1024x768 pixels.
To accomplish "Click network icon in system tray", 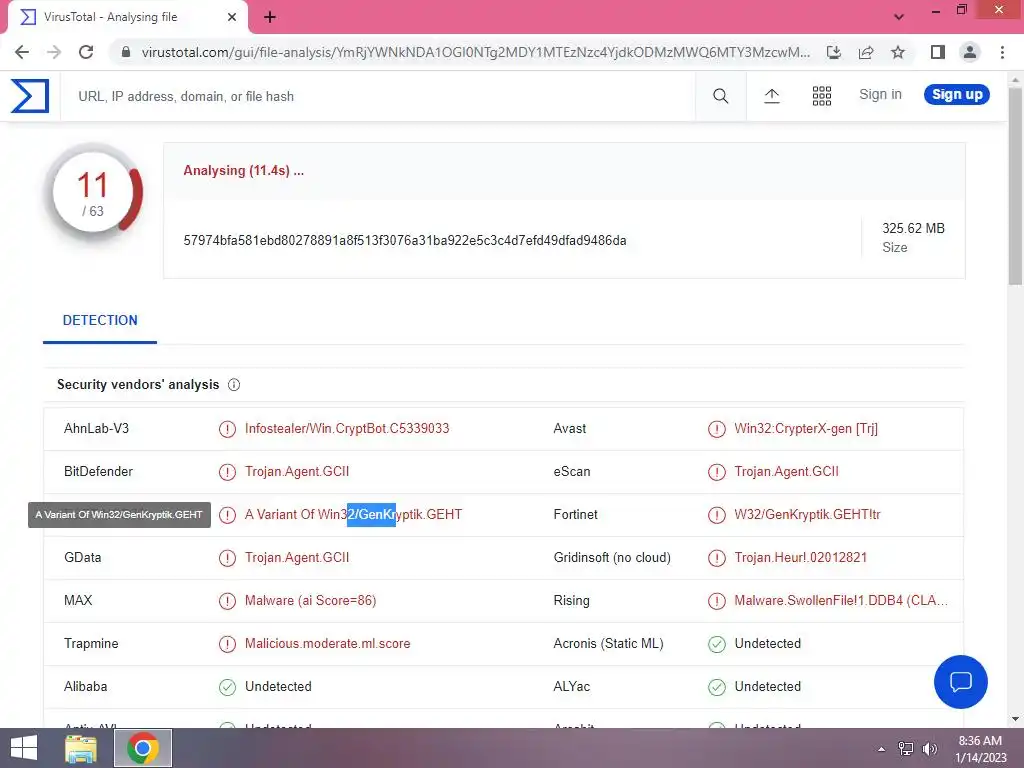I will pyautogui.click(x=906, y=749).
